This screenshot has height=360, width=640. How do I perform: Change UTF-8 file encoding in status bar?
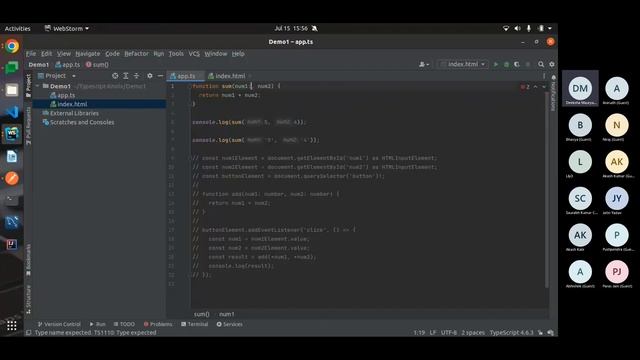click(449, 333)
